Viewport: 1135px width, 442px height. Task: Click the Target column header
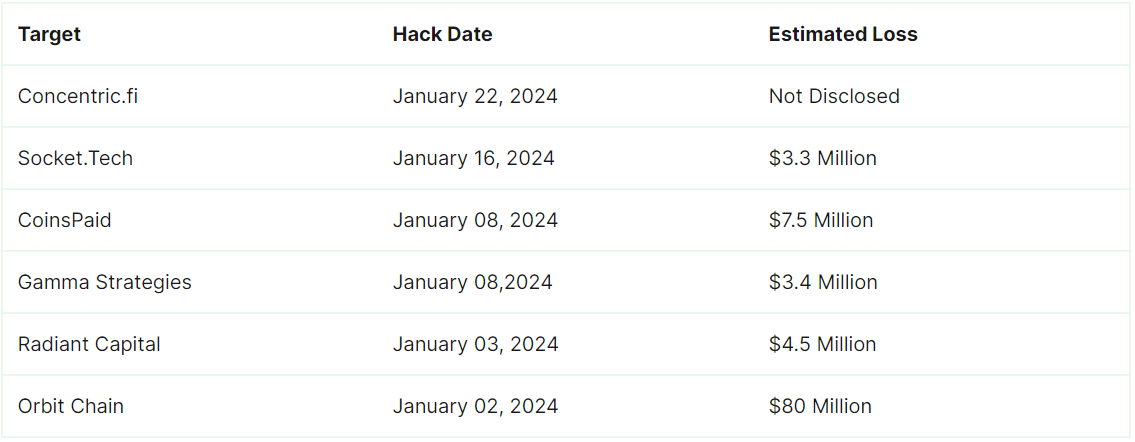point(49,34)
